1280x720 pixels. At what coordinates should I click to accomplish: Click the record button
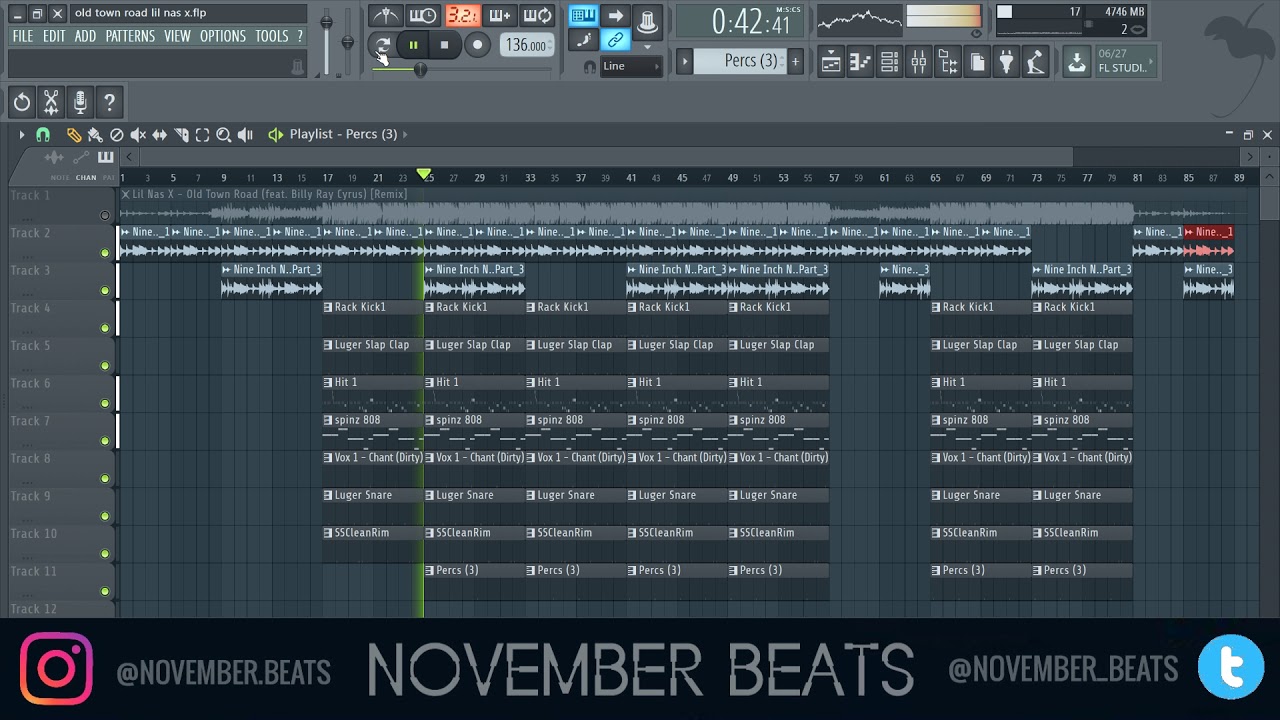(x=477, y=45)
